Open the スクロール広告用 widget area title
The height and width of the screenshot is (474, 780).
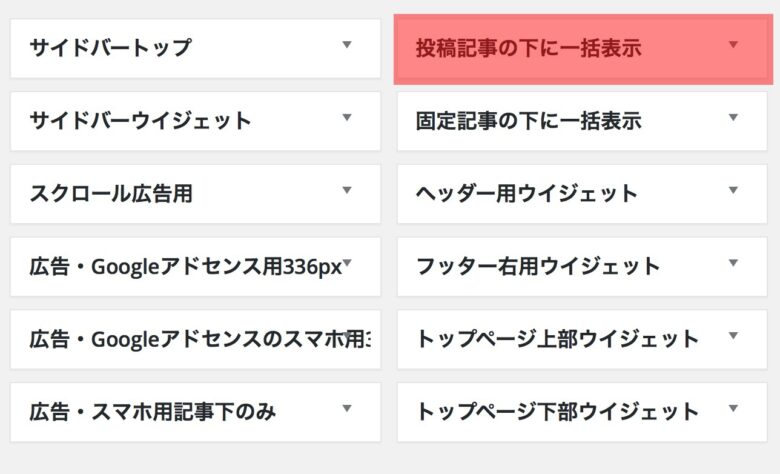click(x=111, y=193)
